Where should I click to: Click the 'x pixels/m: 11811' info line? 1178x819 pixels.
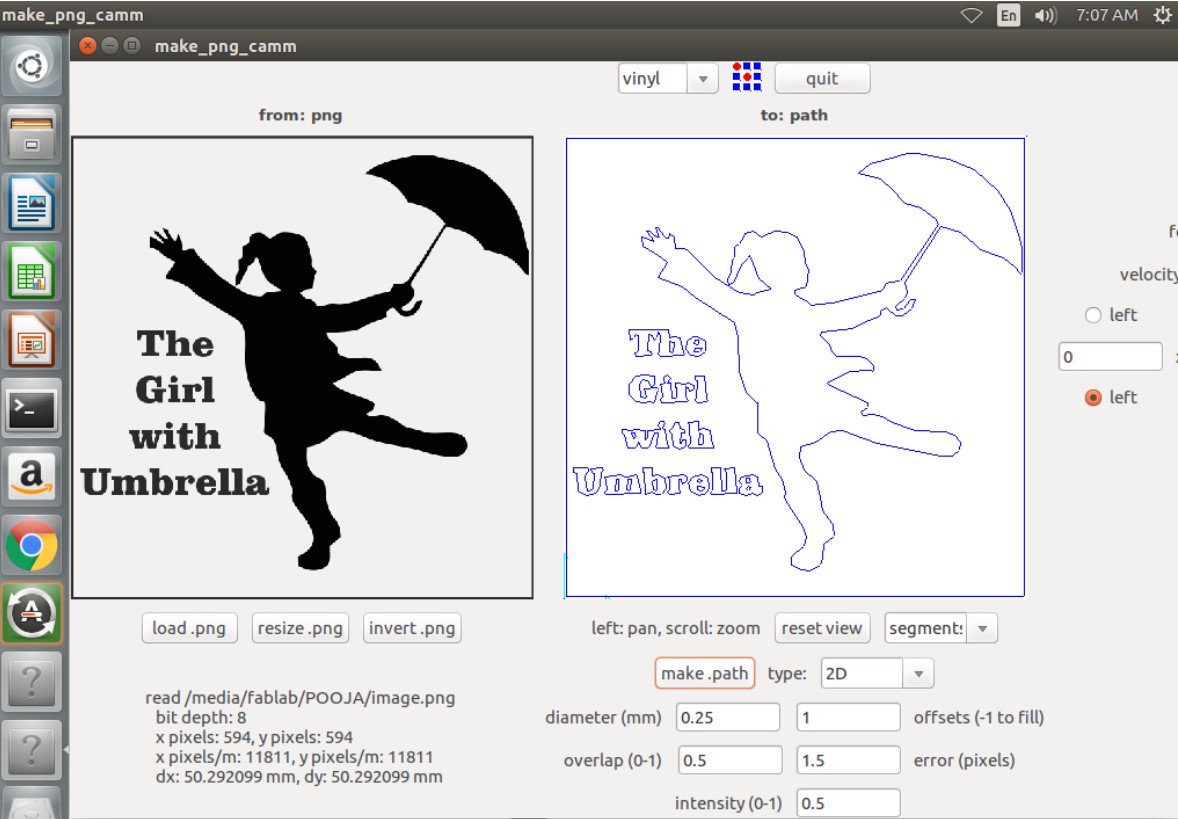[x=294, y=757]
